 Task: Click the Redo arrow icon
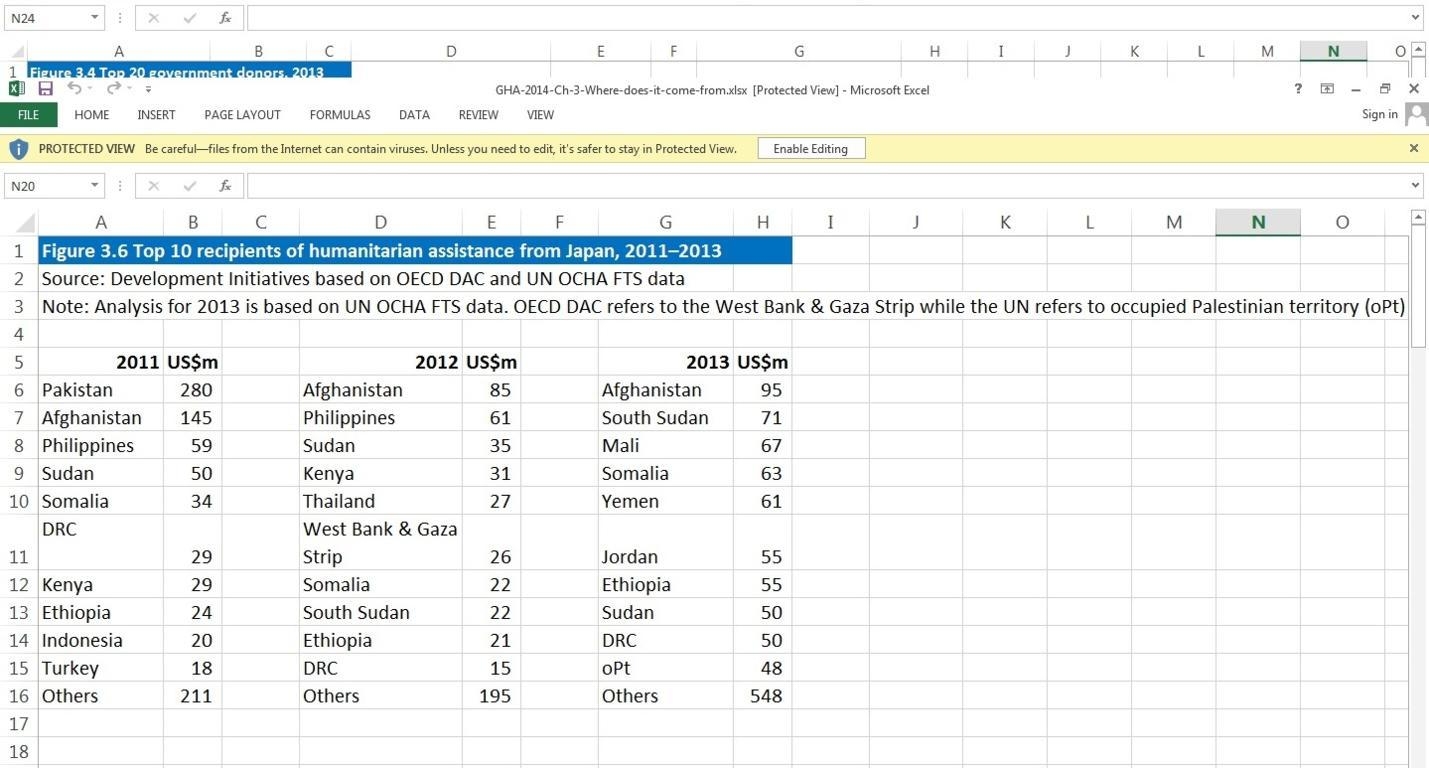(x=113, y=88)
